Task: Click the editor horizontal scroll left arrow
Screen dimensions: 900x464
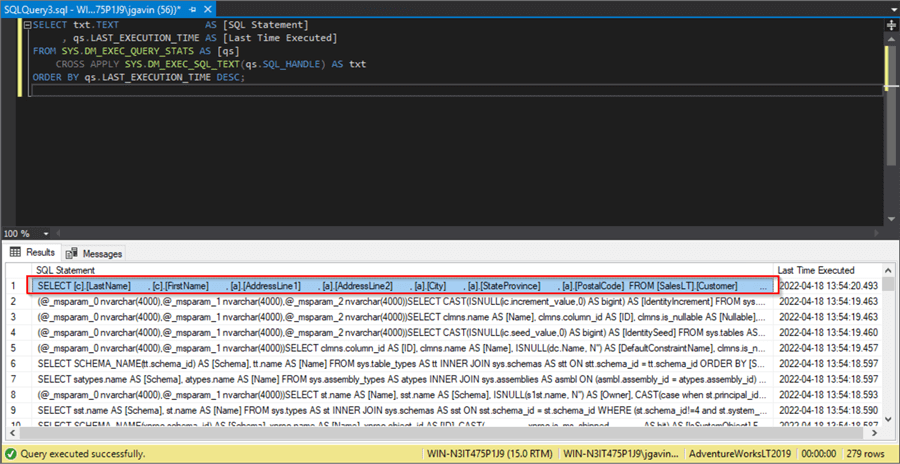Action: coord(56,234)
